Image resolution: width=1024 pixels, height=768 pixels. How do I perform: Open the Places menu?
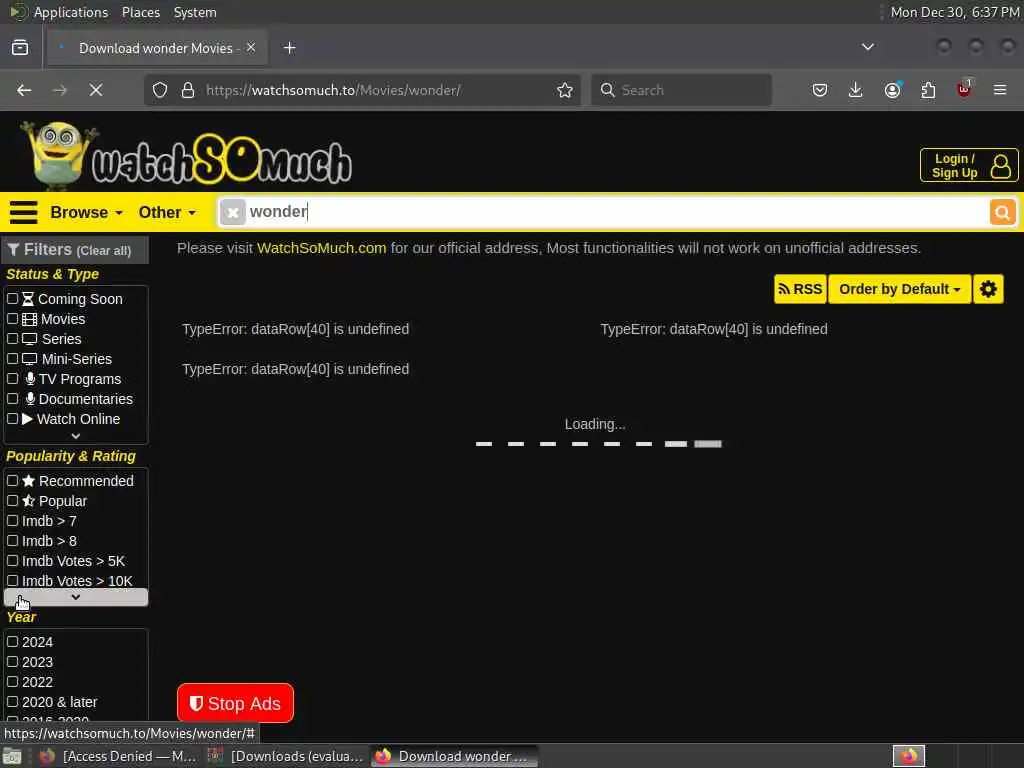[x=140, y=12]
